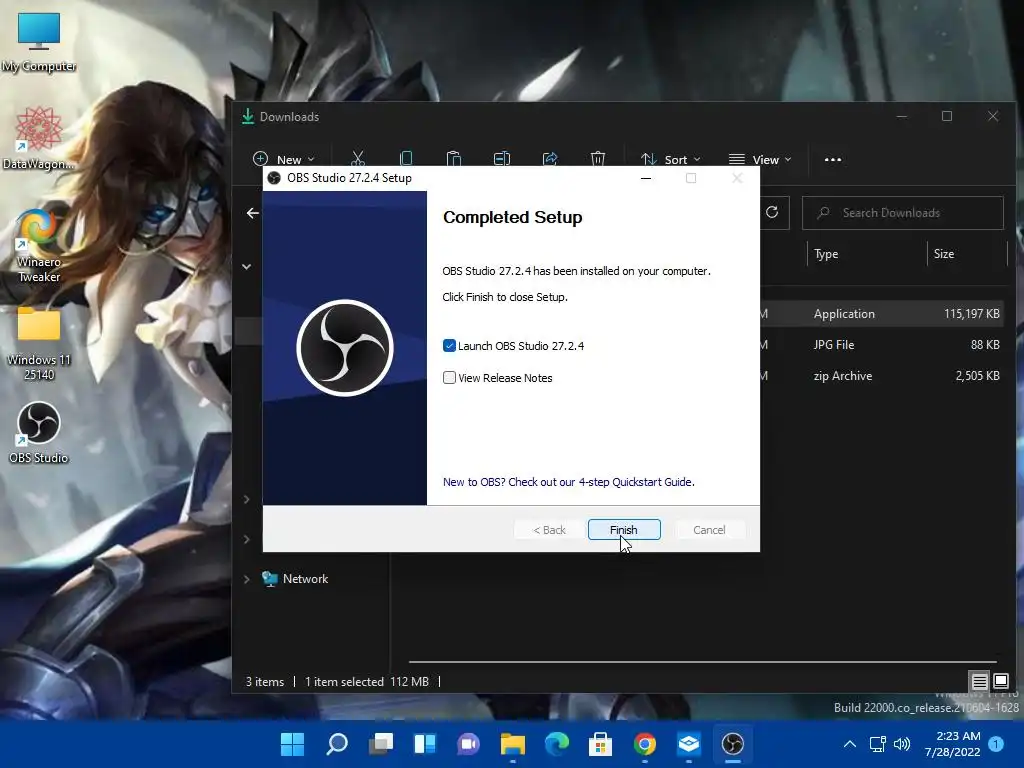Click Back arrow in Downloads window
Viewport: 1024px width, 768px height.
click(x=253, y=213)
